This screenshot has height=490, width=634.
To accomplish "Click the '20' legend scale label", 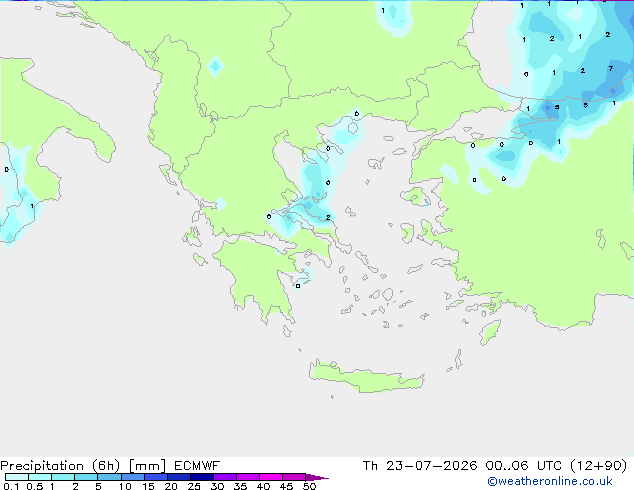I will tap(171, 486).
